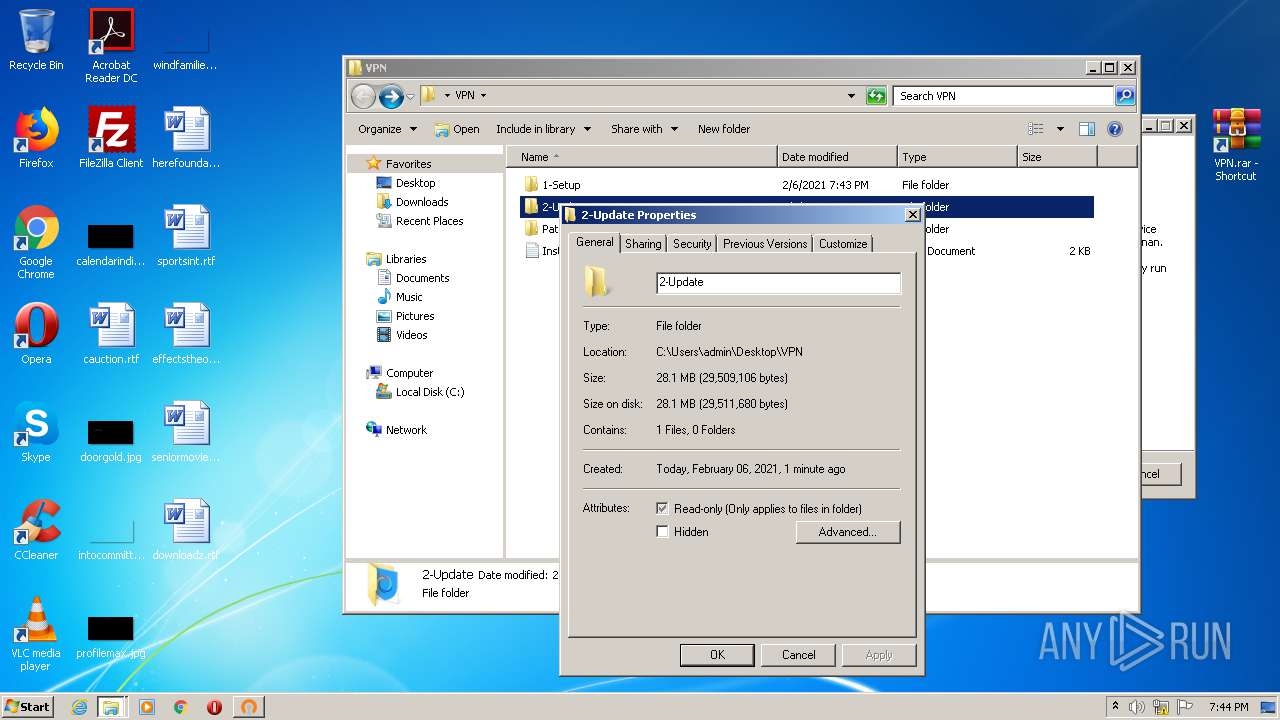
Task: Open FileZilla Client desktop shortcut
Action: click(x=111, y=138)
